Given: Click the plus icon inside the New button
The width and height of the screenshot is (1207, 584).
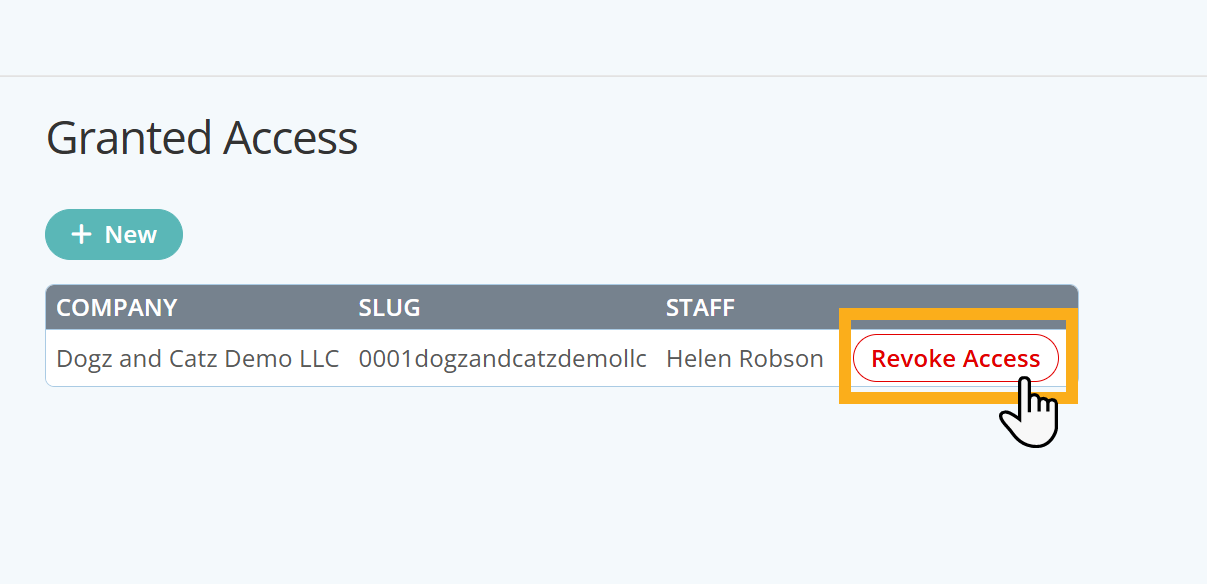Looking at the screenshot, I should point(81,234).
